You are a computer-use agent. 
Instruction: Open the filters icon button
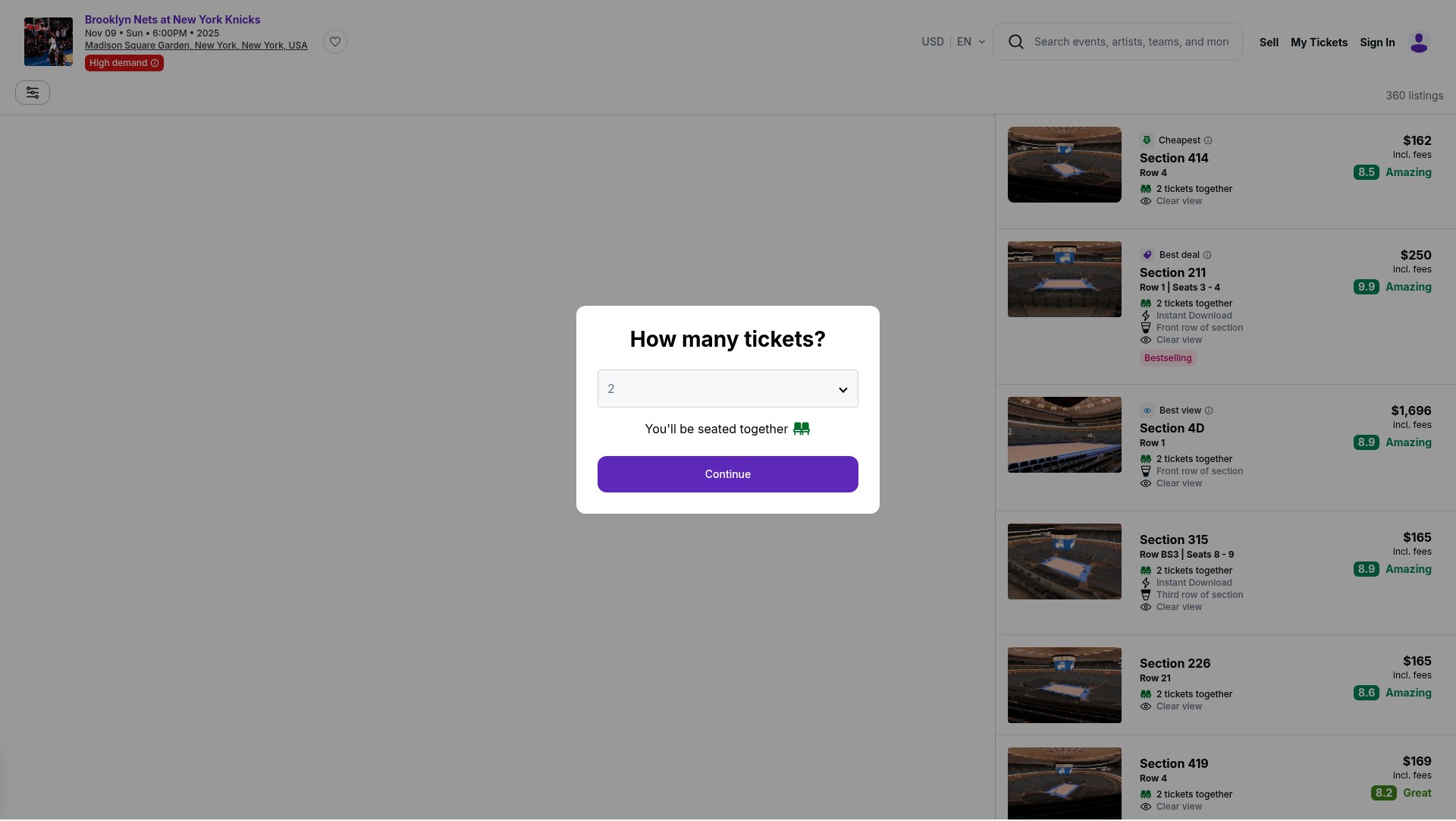coord(33,93)
